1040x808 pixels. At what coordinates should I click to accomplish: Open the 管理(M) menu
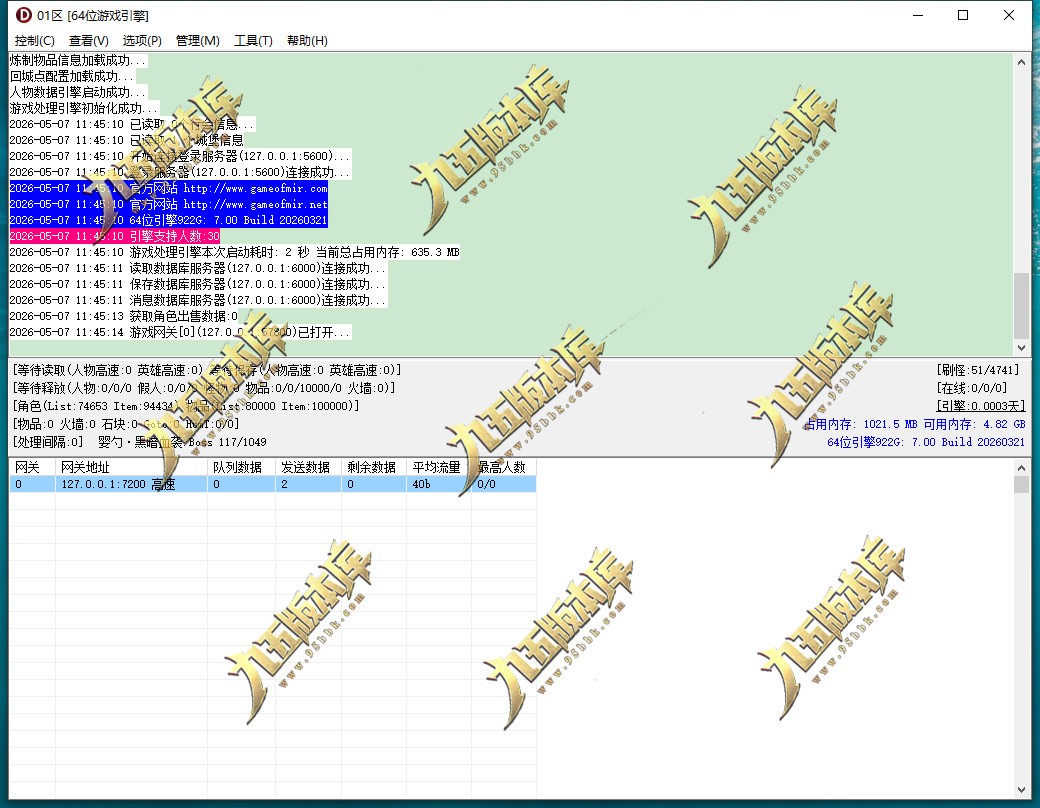coord(197,40)
